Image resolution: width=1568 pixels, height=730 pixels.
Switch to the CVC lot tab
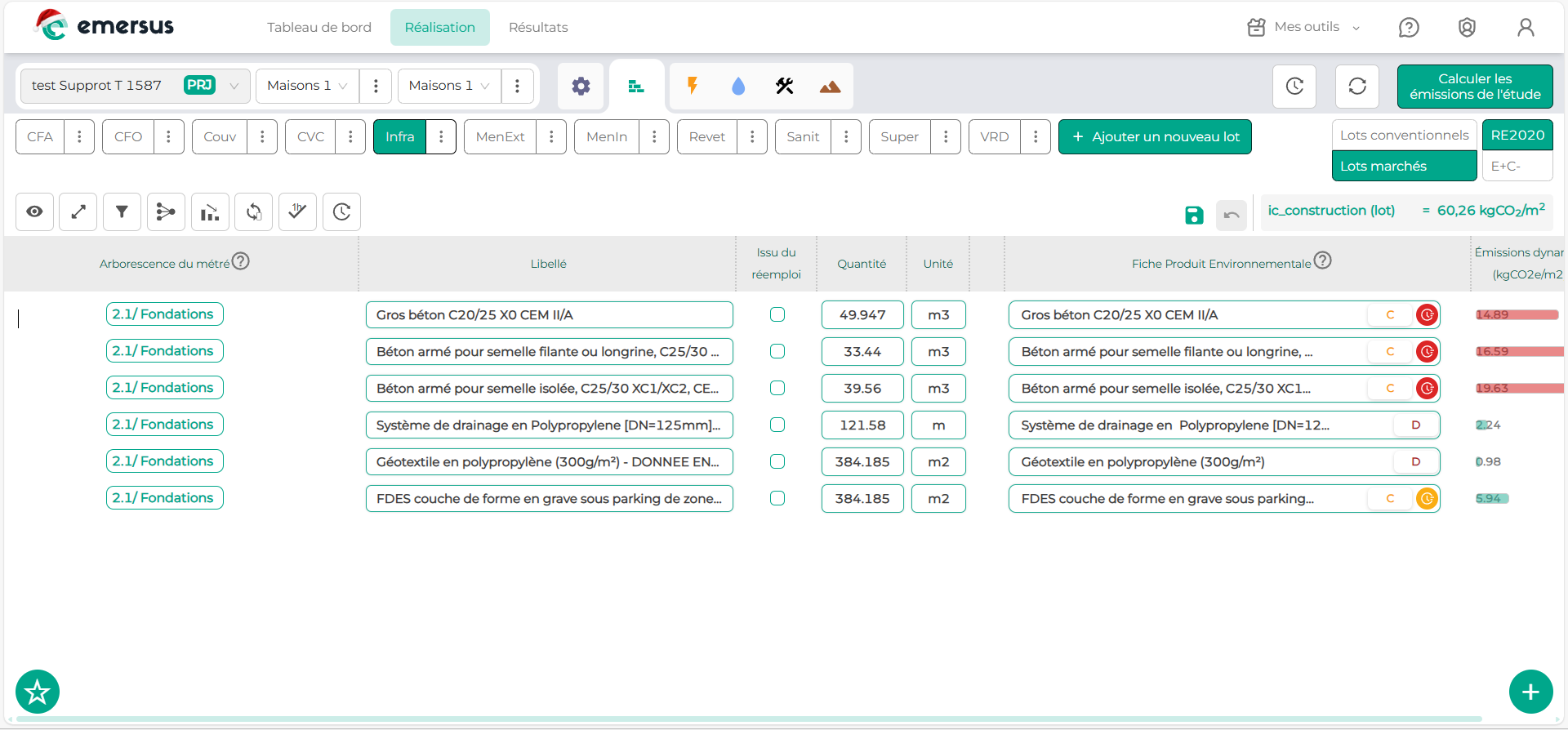coord(310,136)
